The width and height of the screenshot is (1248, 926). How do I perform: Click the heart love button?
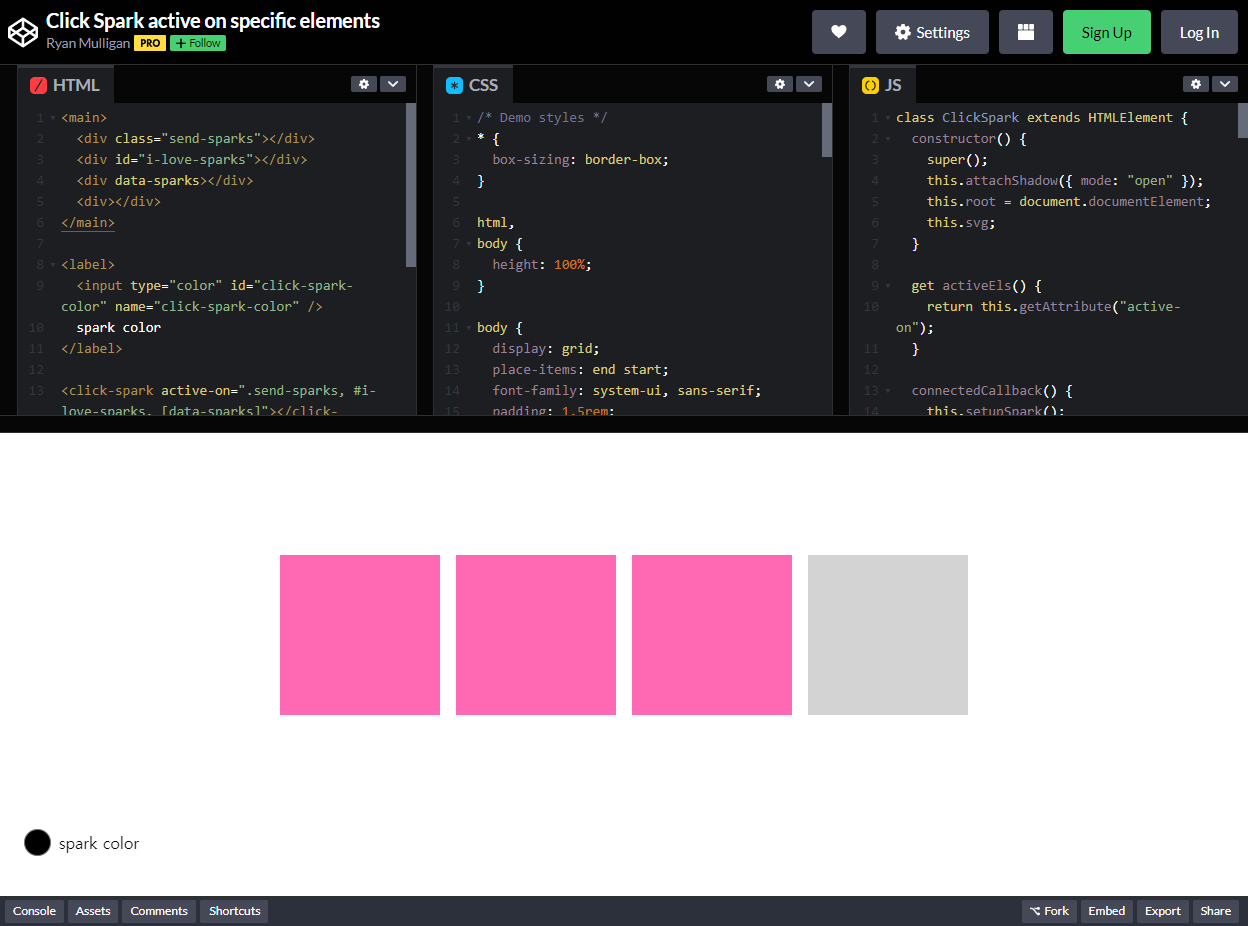tap(838, 32)
